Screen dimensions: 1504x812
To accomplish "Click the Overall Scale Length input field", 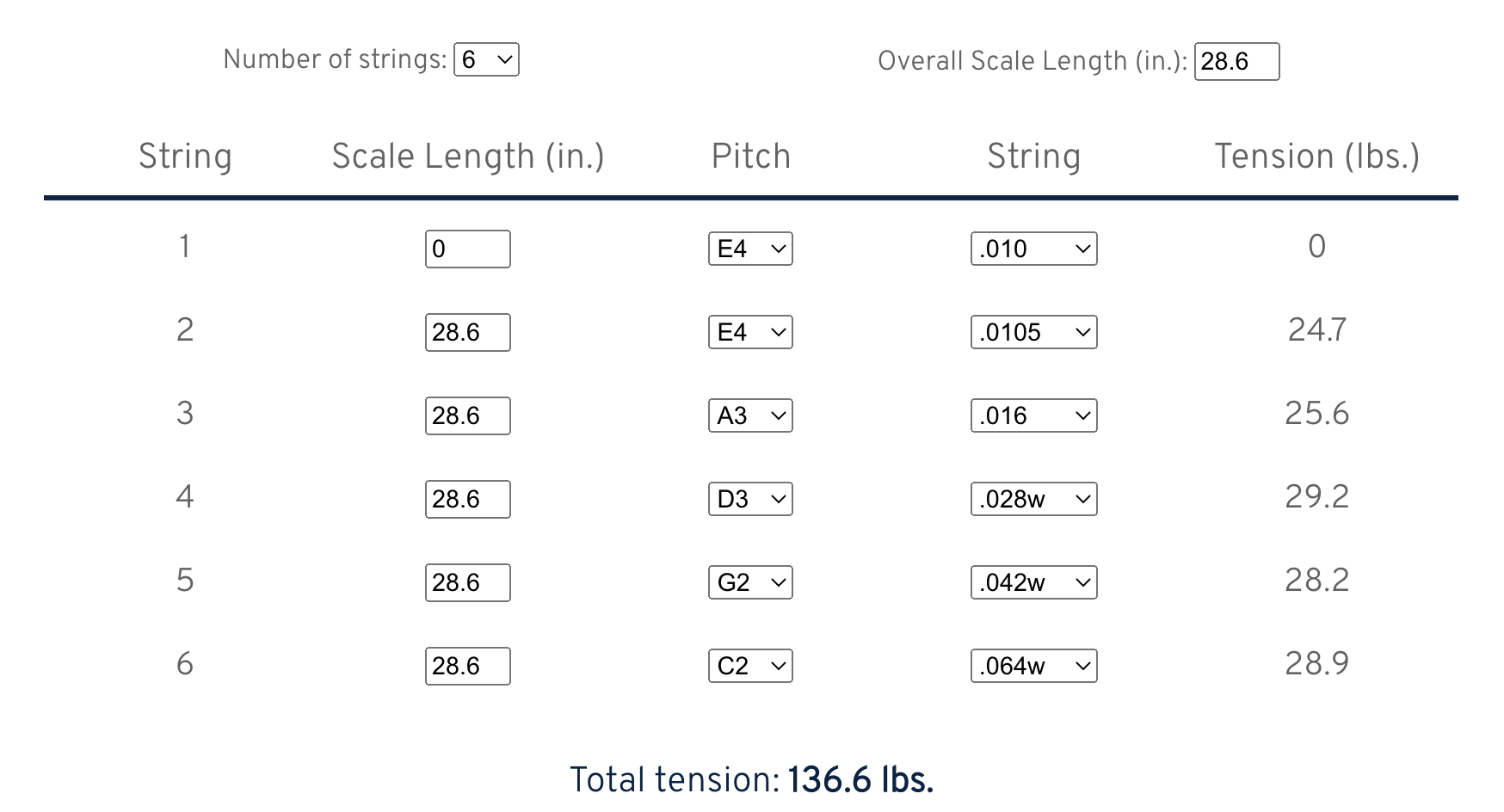I will pyautogui.click(x=1236, y=61).
